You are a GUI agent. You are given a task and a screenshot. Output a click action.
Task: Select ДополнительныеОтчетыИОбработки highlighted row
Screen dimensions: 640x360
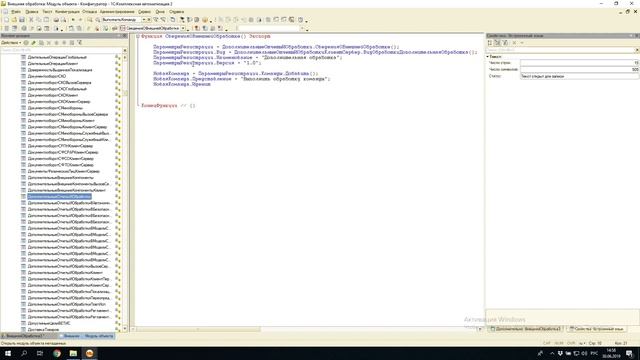tap(59, 197)
